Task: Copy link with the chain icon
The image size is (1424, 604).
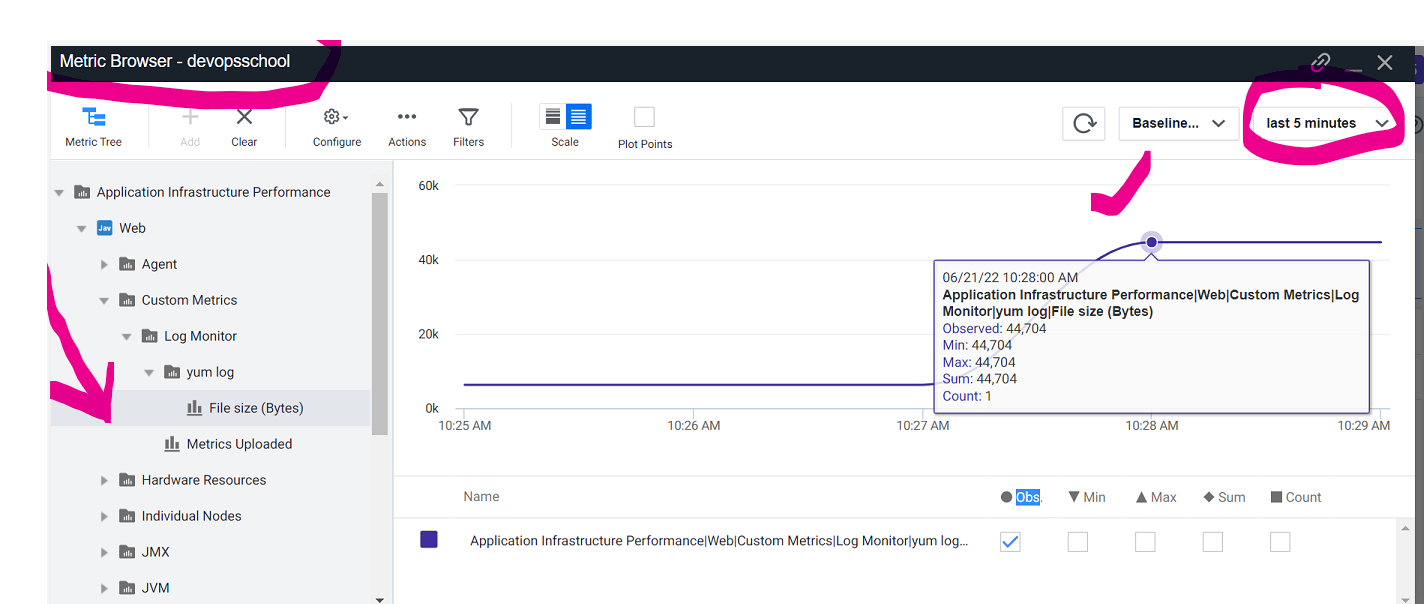Action: pyautogui.click(x=1320, y=62)
